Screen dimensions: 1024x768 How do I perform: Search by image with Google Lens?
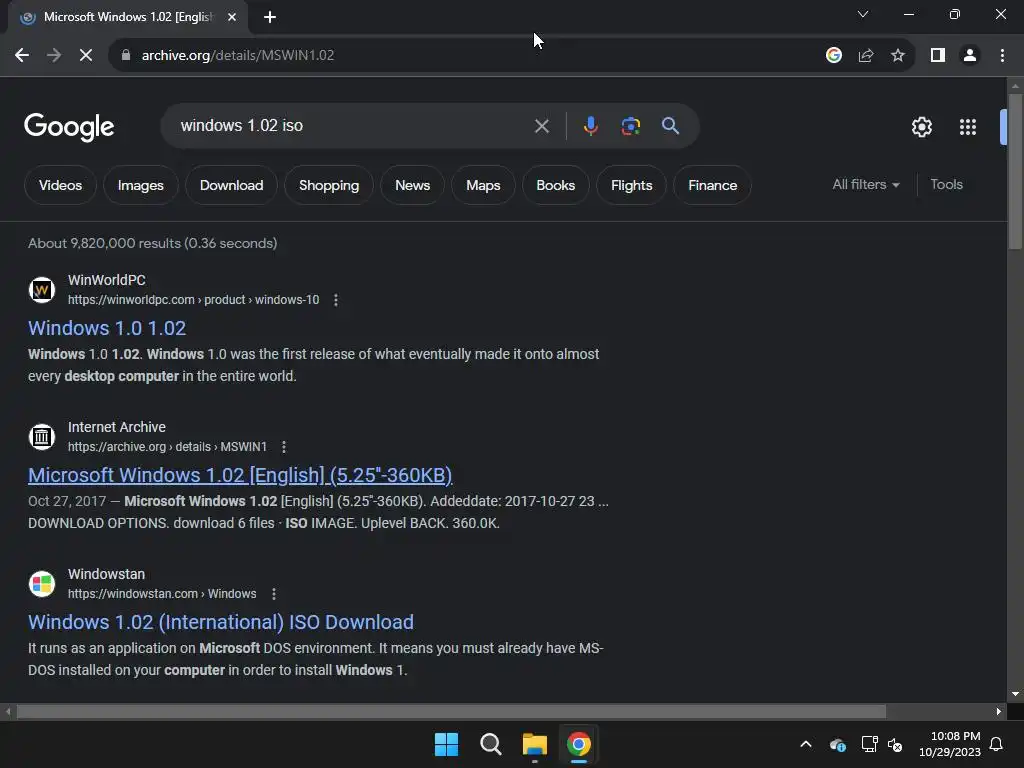pos(630,126)
